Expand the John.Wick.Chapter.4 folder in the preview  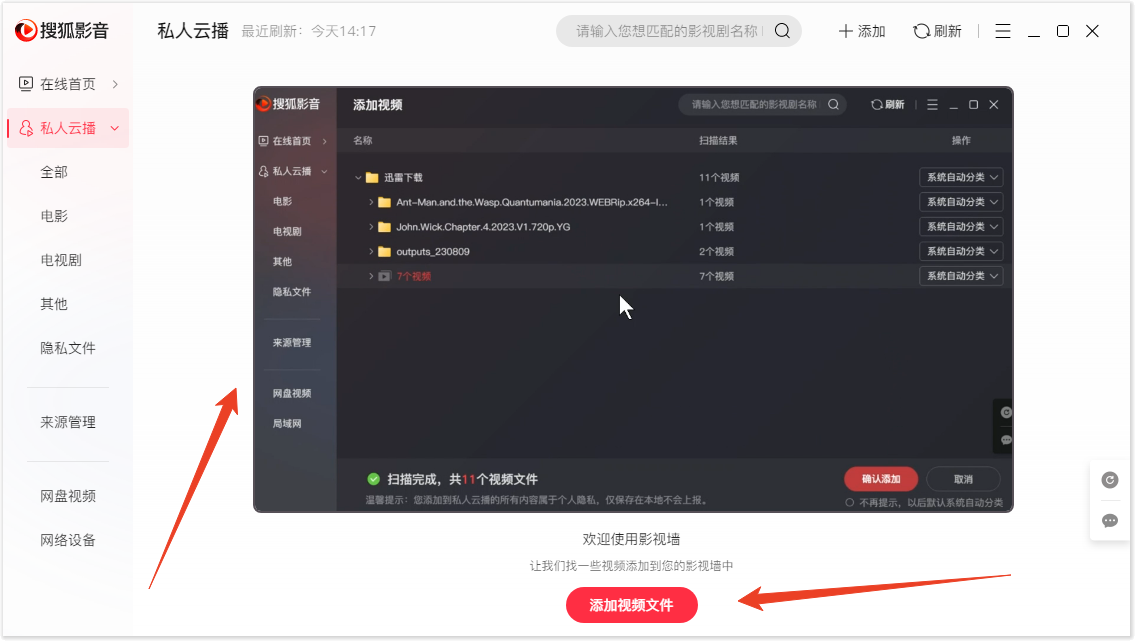(371, 226)
